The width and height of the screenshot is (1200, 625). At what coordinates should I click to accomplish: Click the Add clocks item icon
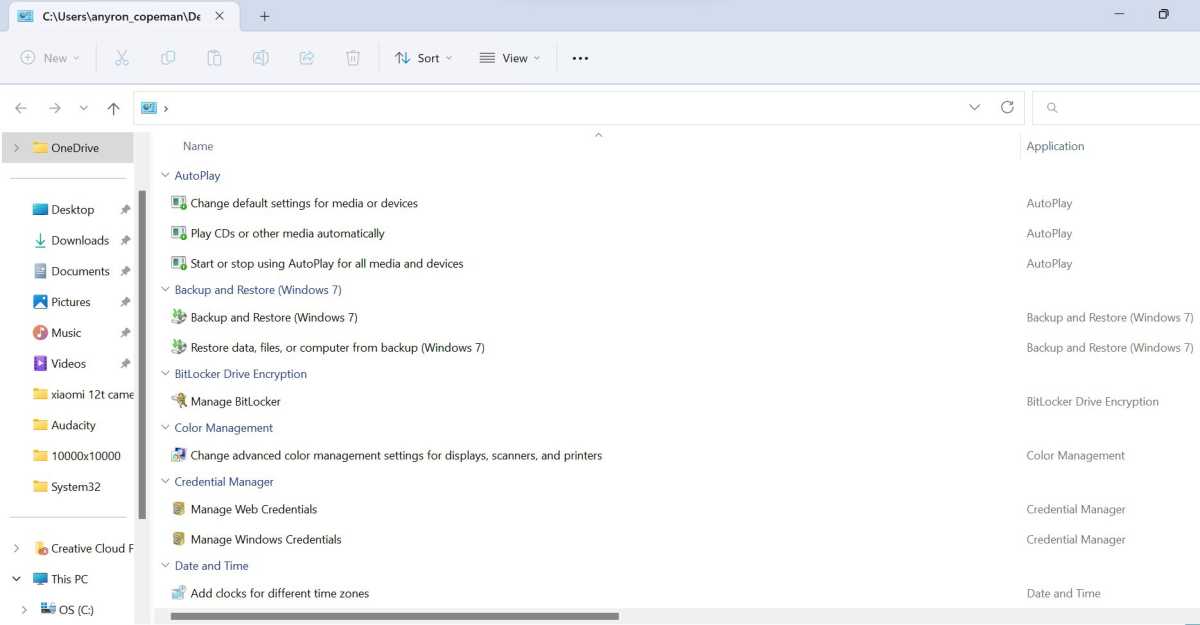179,593
